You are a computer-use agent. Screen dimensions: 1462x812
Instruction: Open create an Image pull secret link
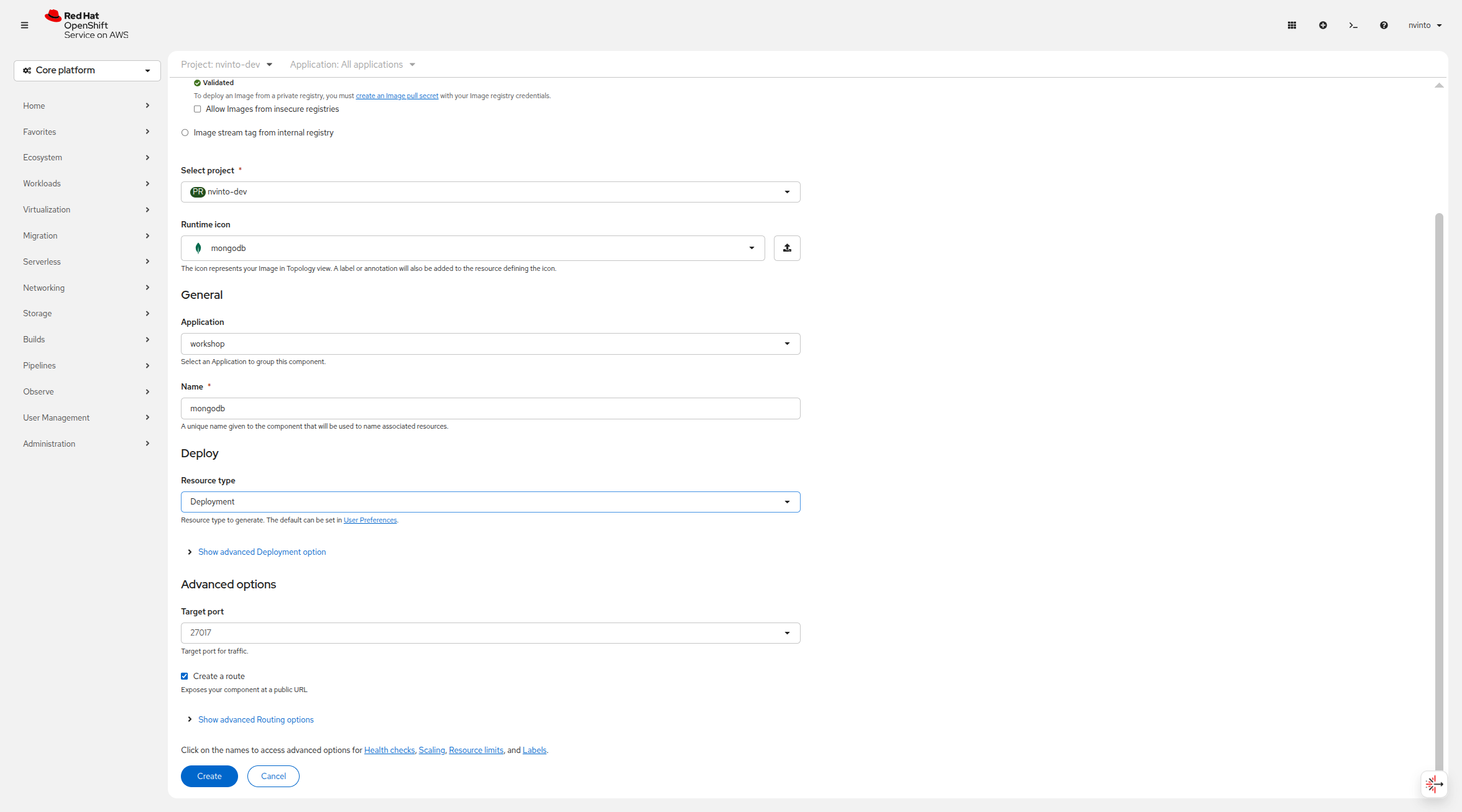[397, 96]
